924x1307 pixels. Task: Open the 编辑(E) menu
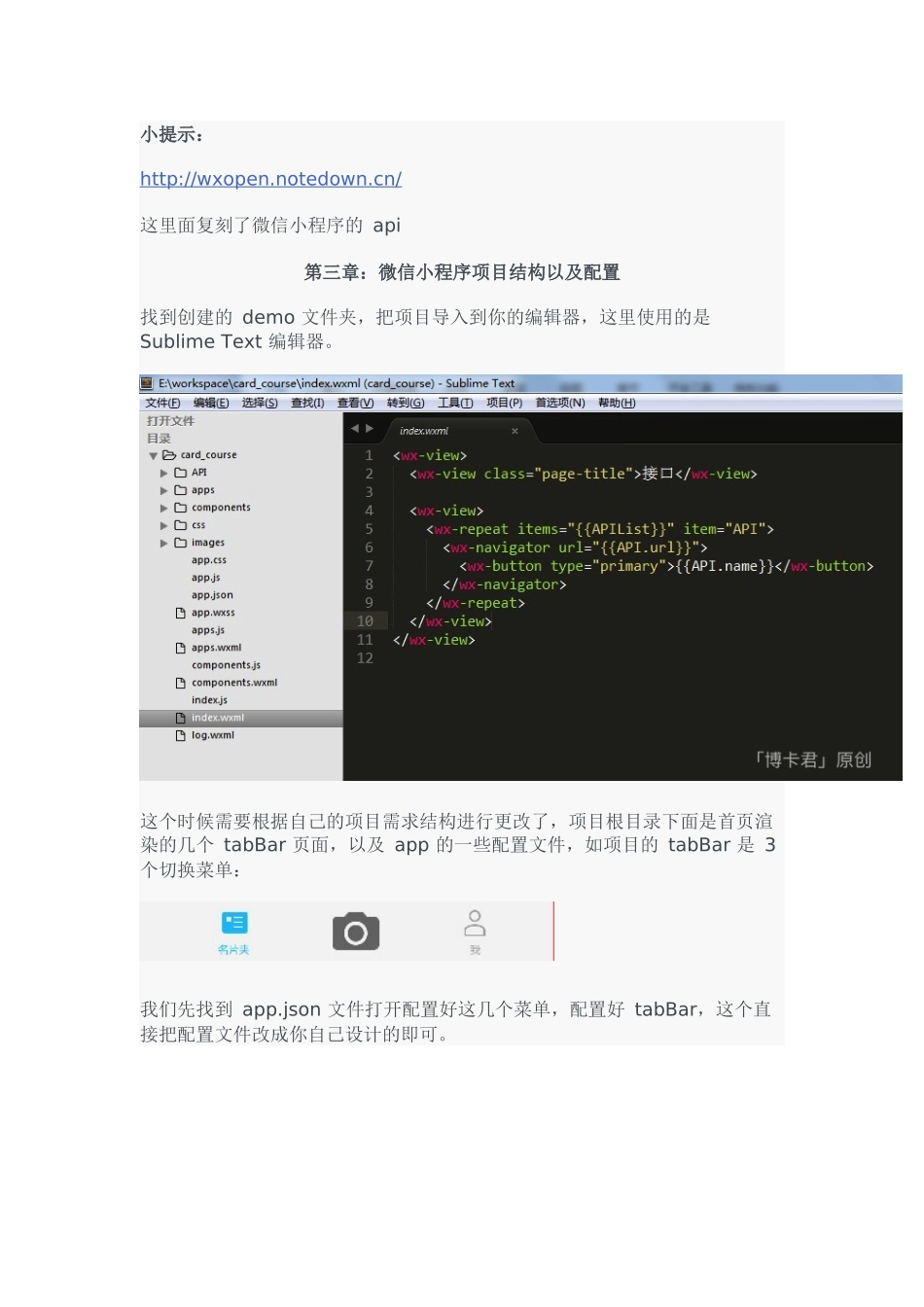point(211,403)
